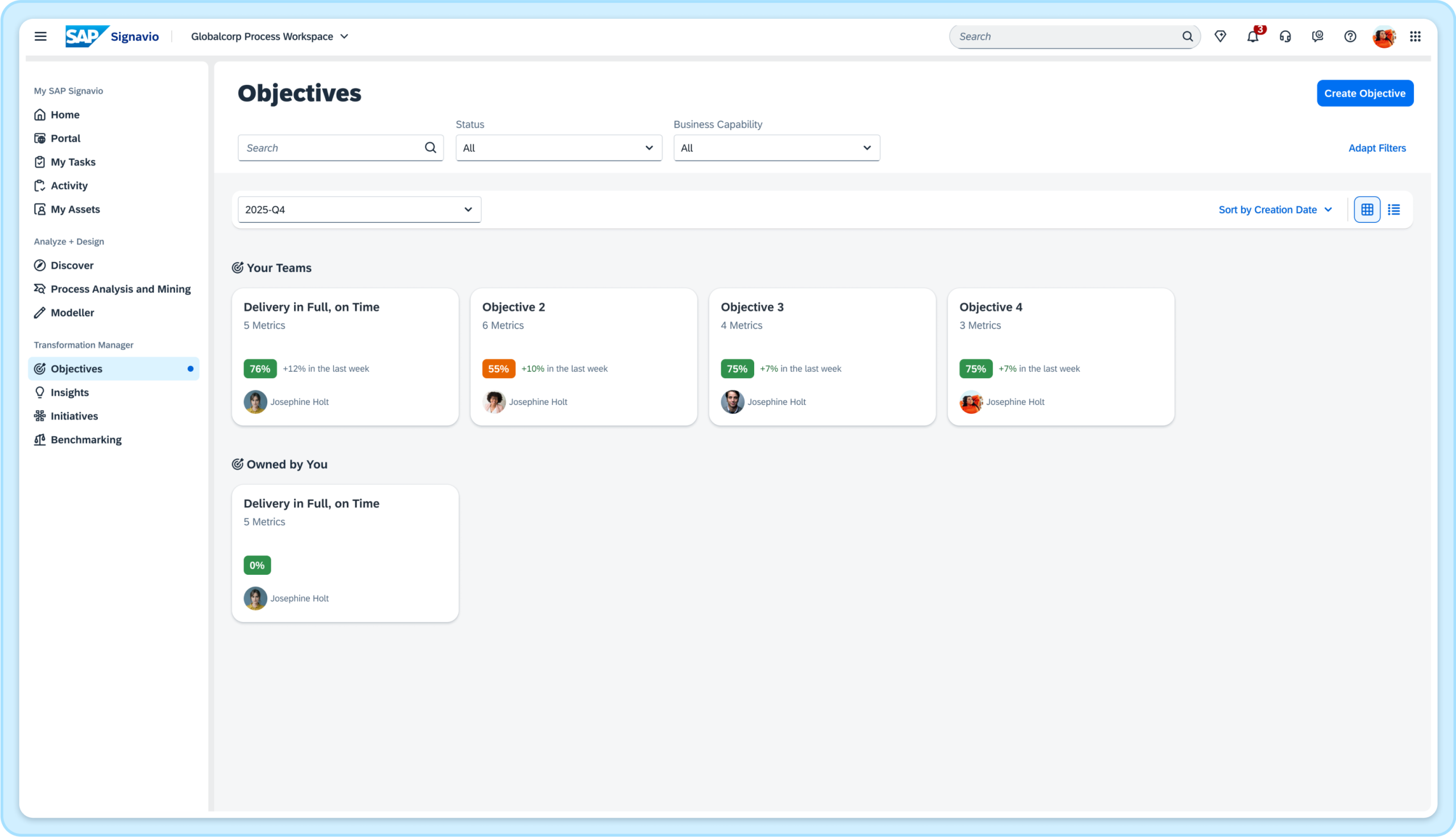Screen dimensions: 1456x837
Task: Open the hamburger navigation menu
Action: (40, 36)
